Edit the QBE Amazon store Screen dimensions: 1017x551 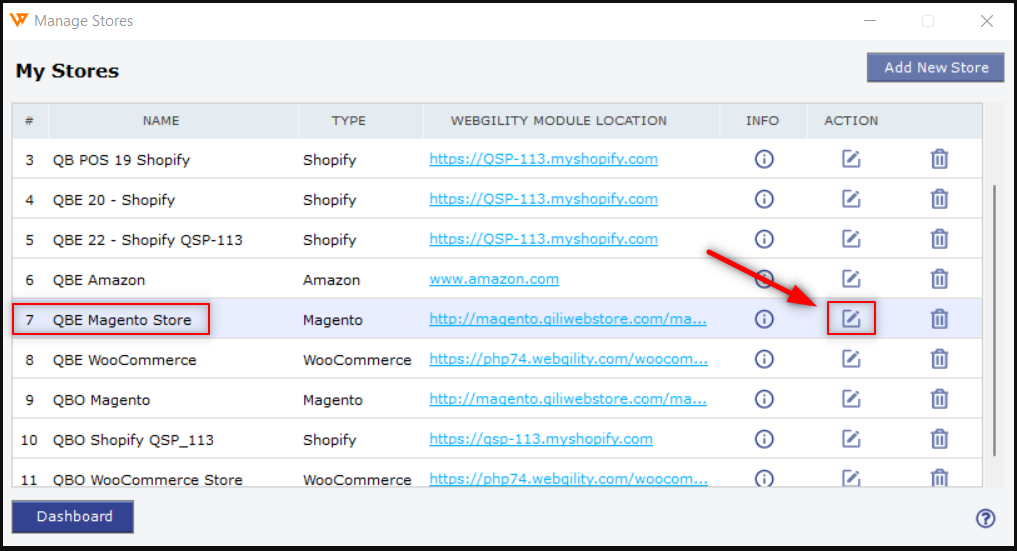(851, 279)
